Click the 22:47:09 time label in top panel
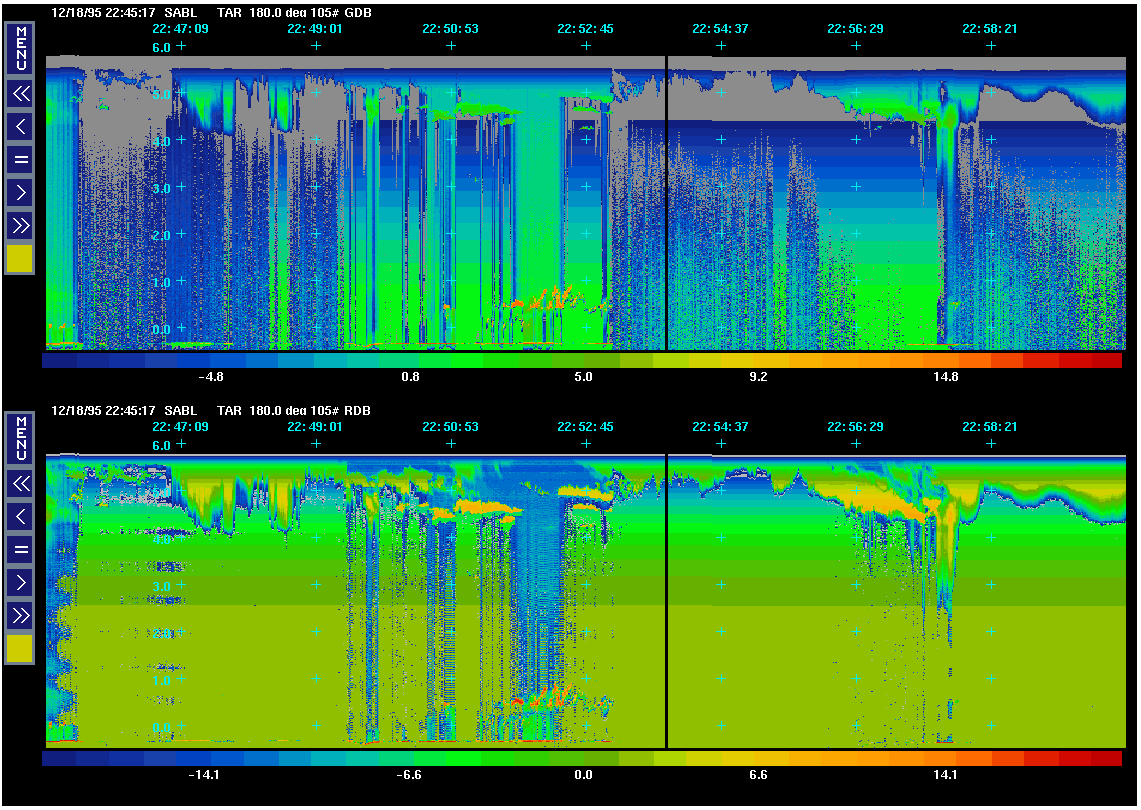 tap(181, 29)
